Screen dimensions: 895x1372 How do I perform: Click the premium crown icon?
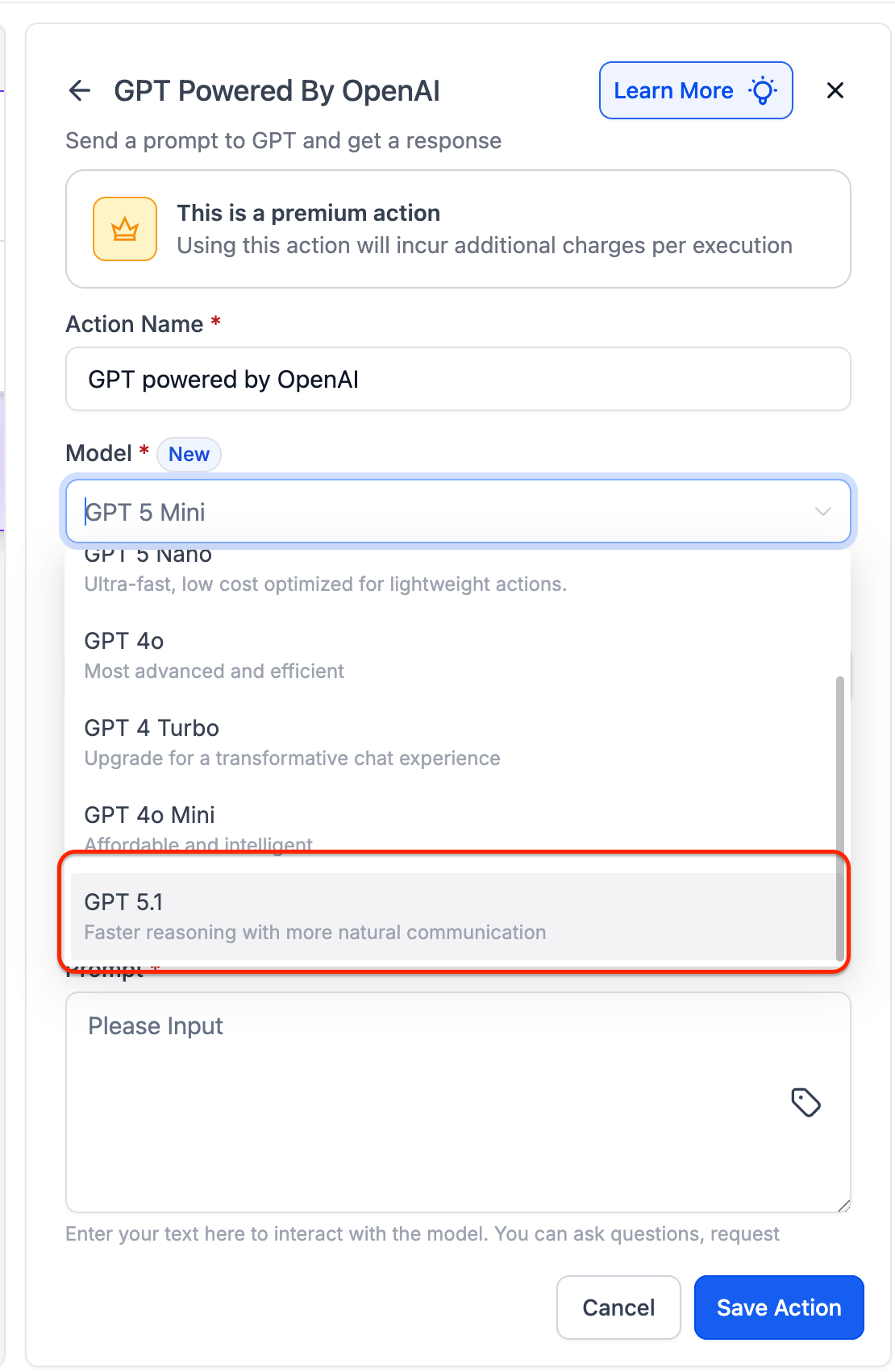125,230
